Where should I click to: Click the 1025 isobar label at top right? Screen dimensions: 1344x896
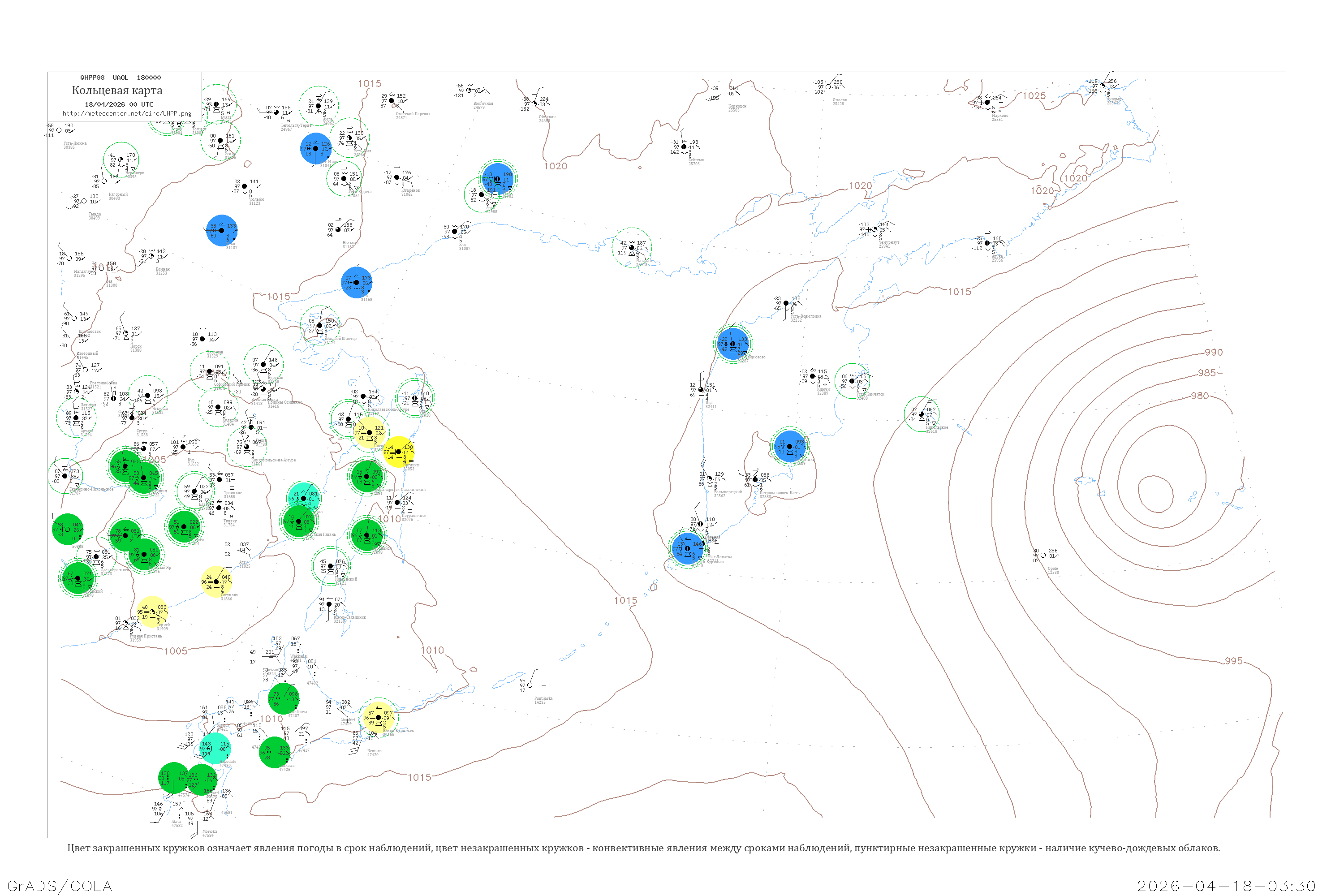1034,96
